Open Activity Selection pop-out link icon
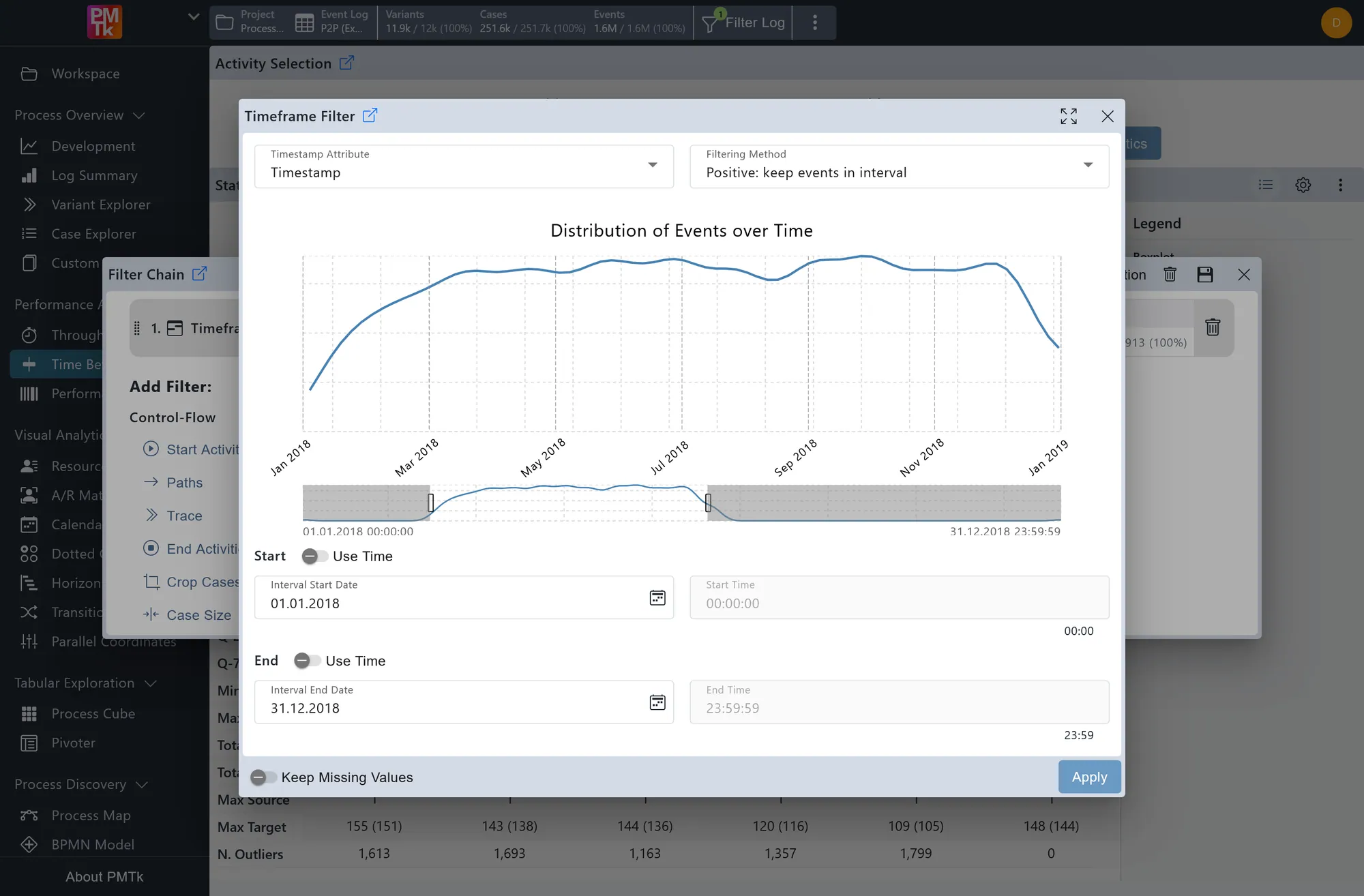1364x896 pixels. pos(346,63)
